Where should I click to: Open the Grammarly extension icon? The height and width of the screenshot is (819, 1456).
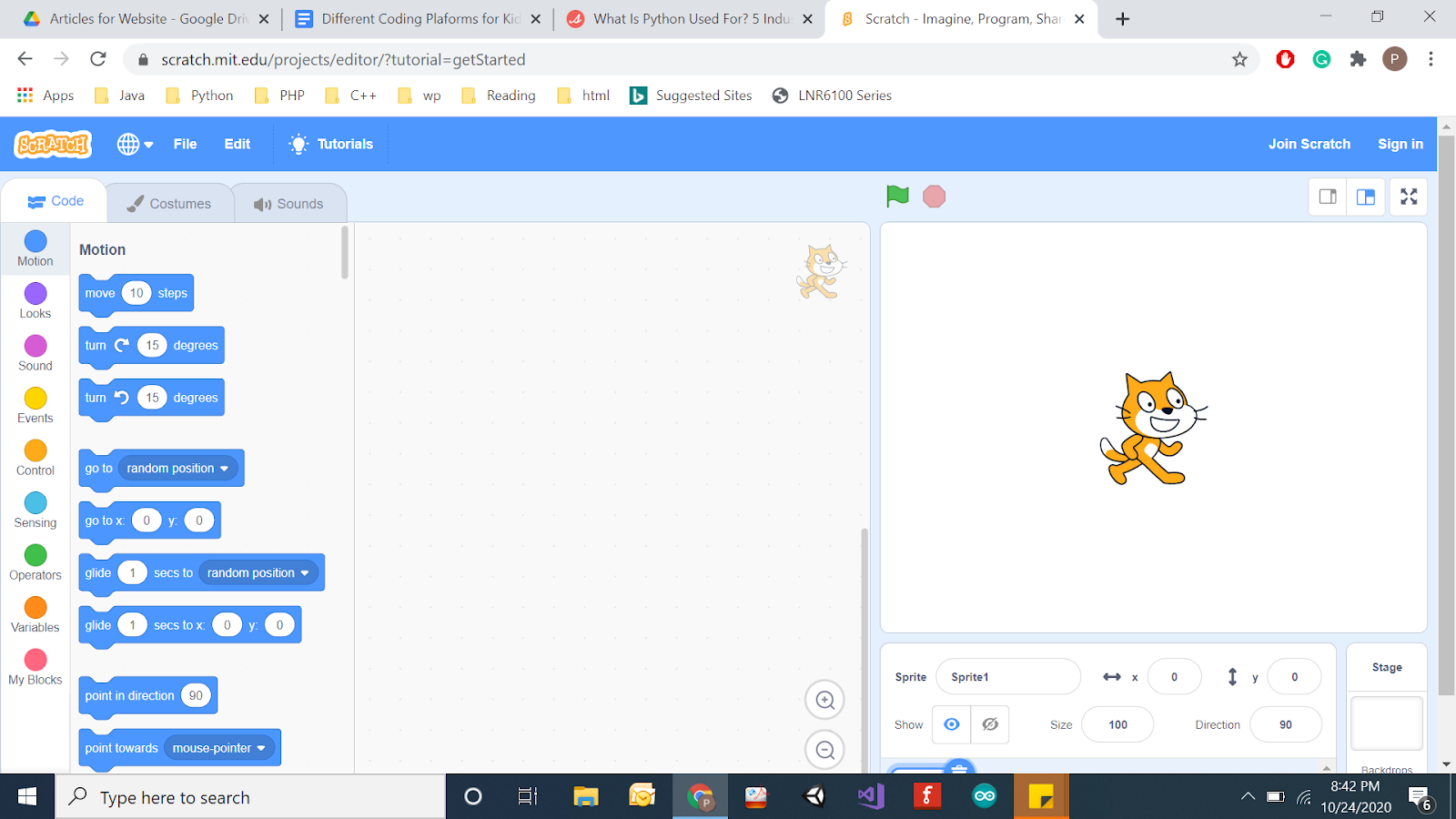pyautogui.click(x=1321, y=59)
